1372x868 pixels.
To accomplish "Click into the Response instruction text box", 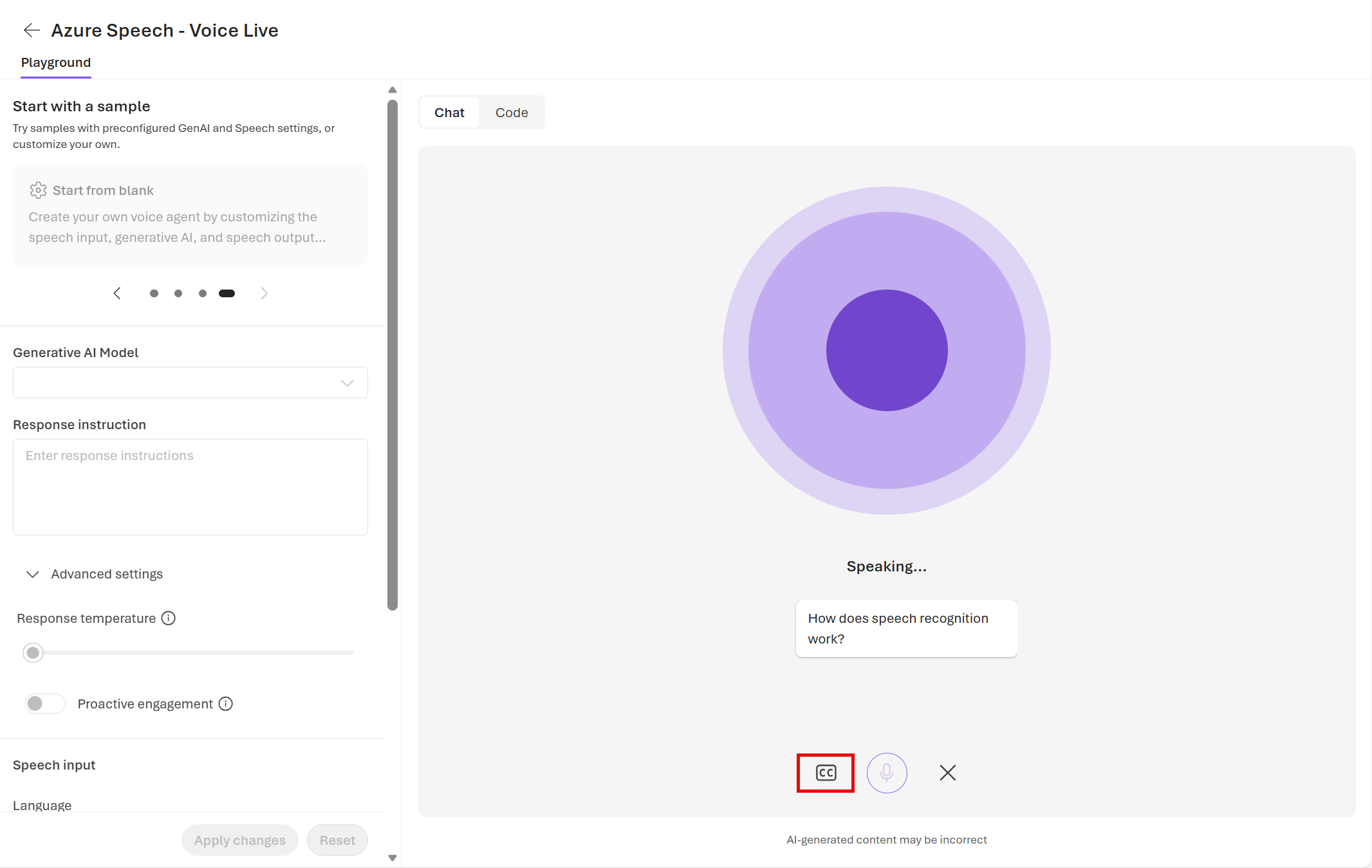I will [190, 487].
